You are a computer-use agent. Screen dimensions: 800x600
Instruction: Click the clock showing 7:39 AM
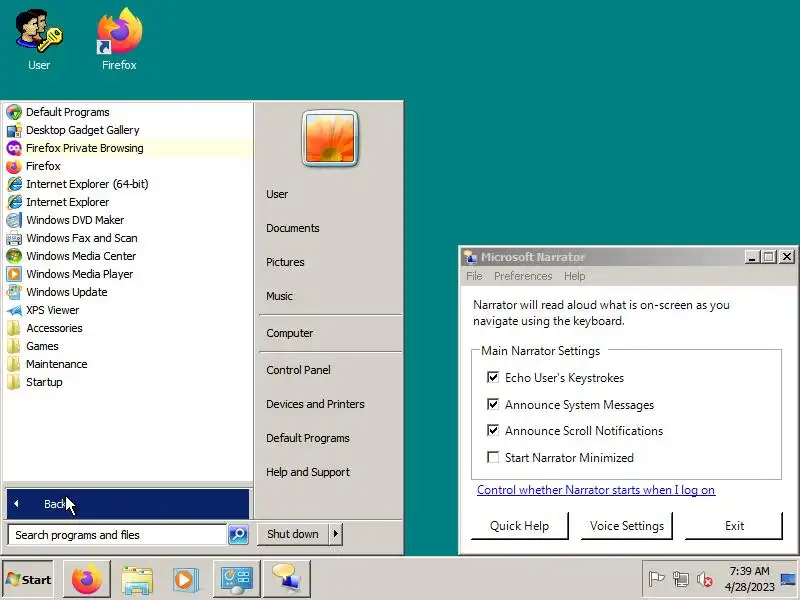[x=749, y=571]
